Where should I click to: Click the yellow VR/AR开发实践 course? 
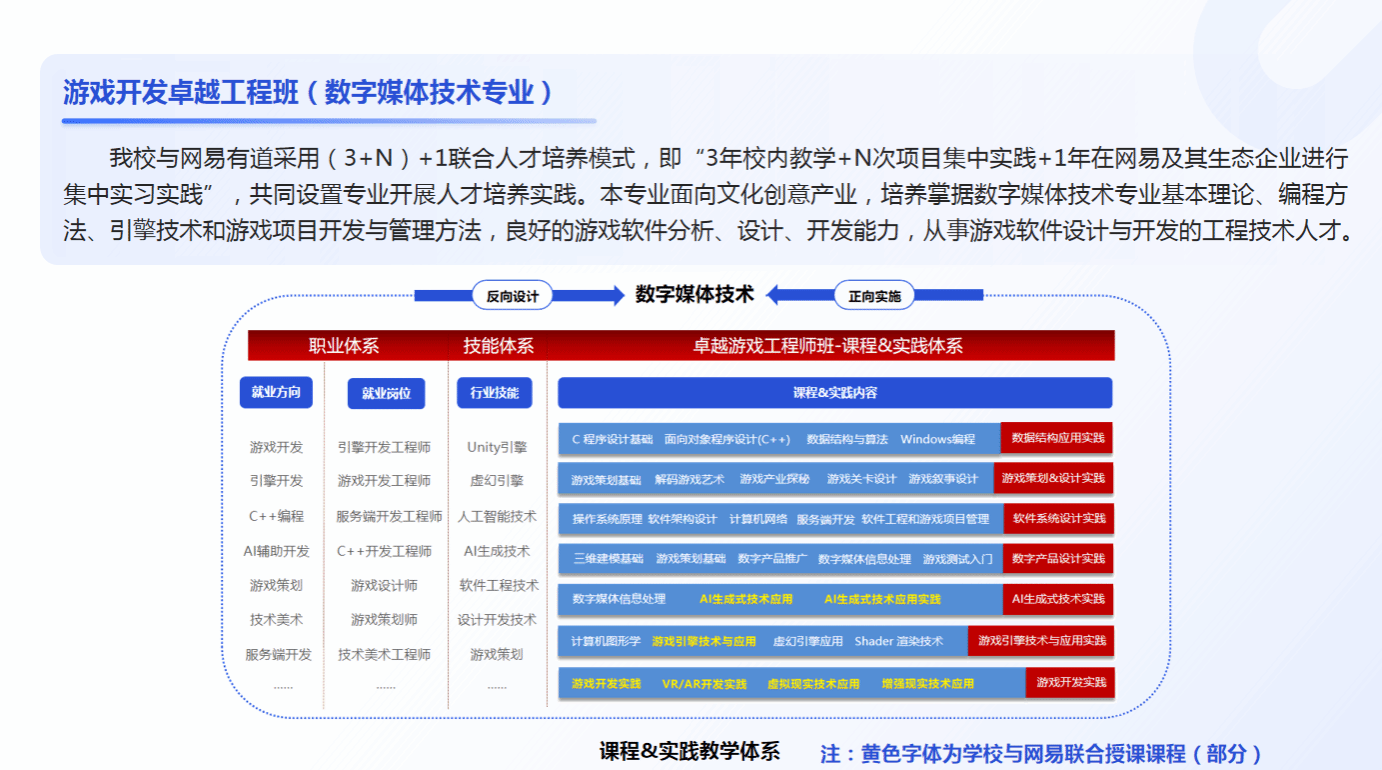point(704,684)
